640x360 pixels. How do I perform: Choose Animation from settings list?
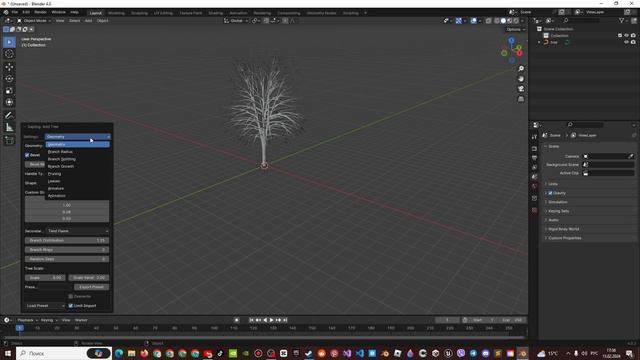pos(77,196)
